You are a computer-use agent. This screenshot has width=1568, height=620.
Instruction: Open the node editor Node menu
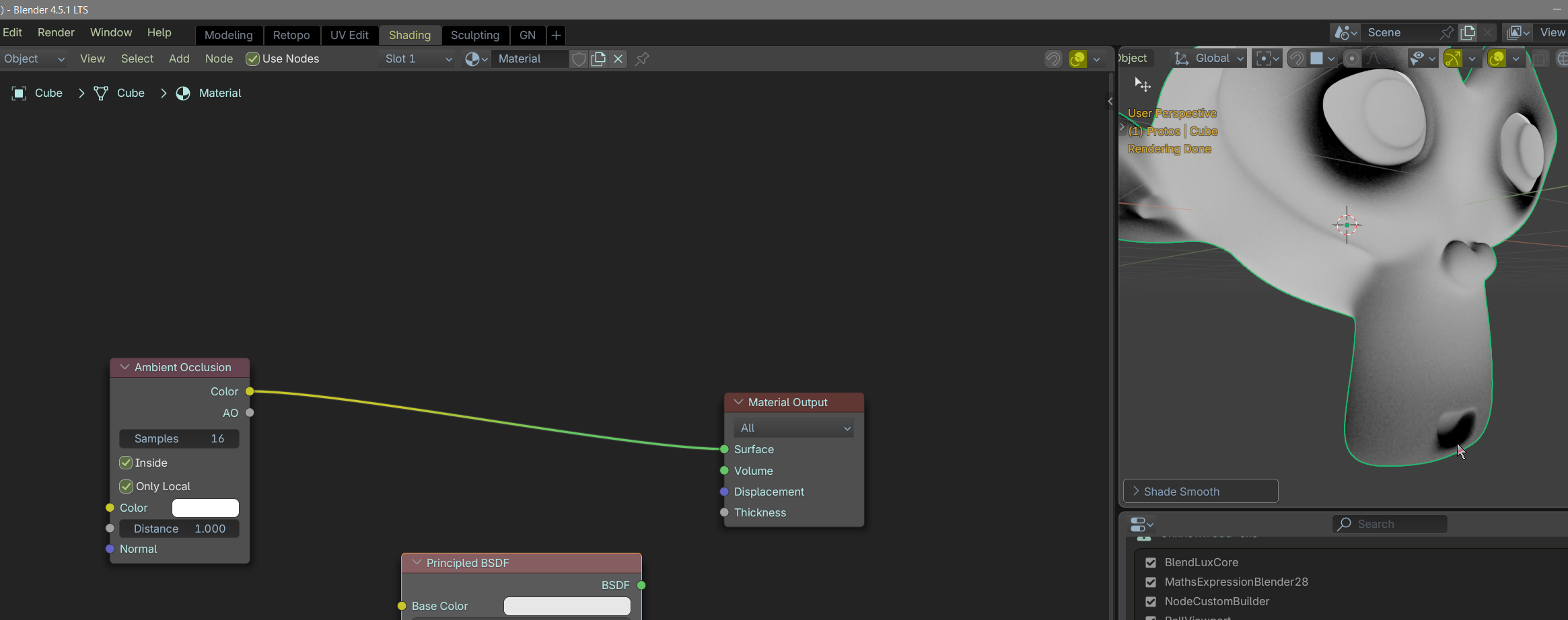219,59
